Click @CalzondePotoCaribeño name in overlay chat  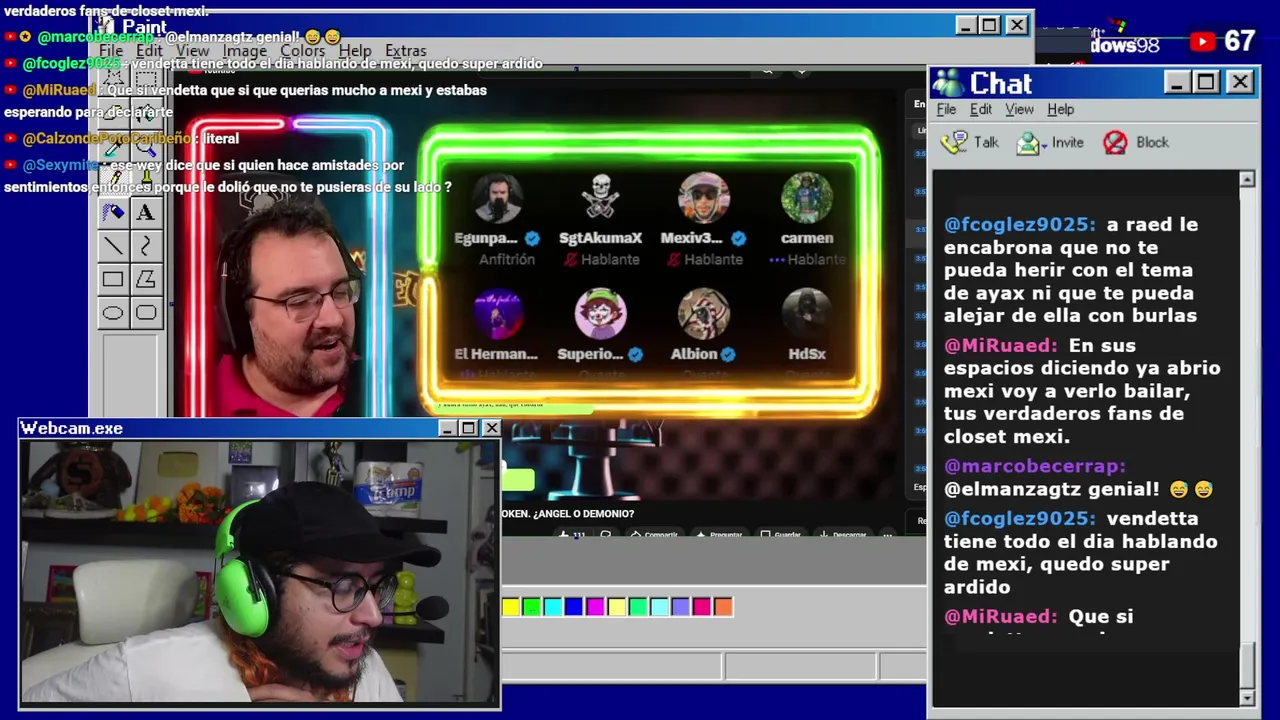point(108,139)
